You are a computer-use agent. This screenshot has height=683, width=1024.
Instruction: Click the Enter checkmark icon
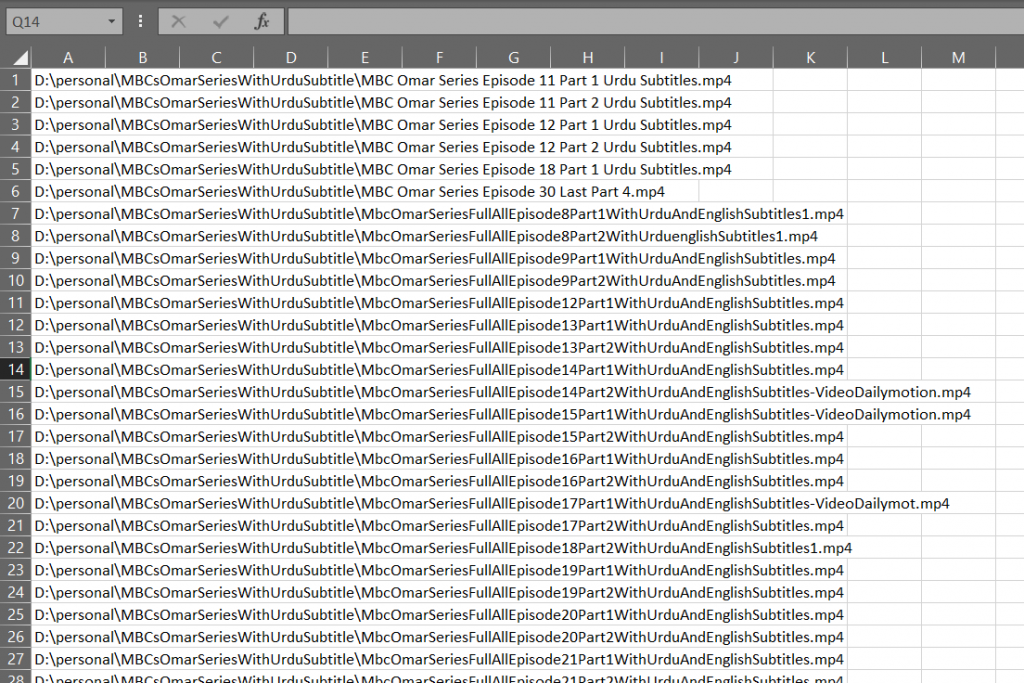(221, 22)
